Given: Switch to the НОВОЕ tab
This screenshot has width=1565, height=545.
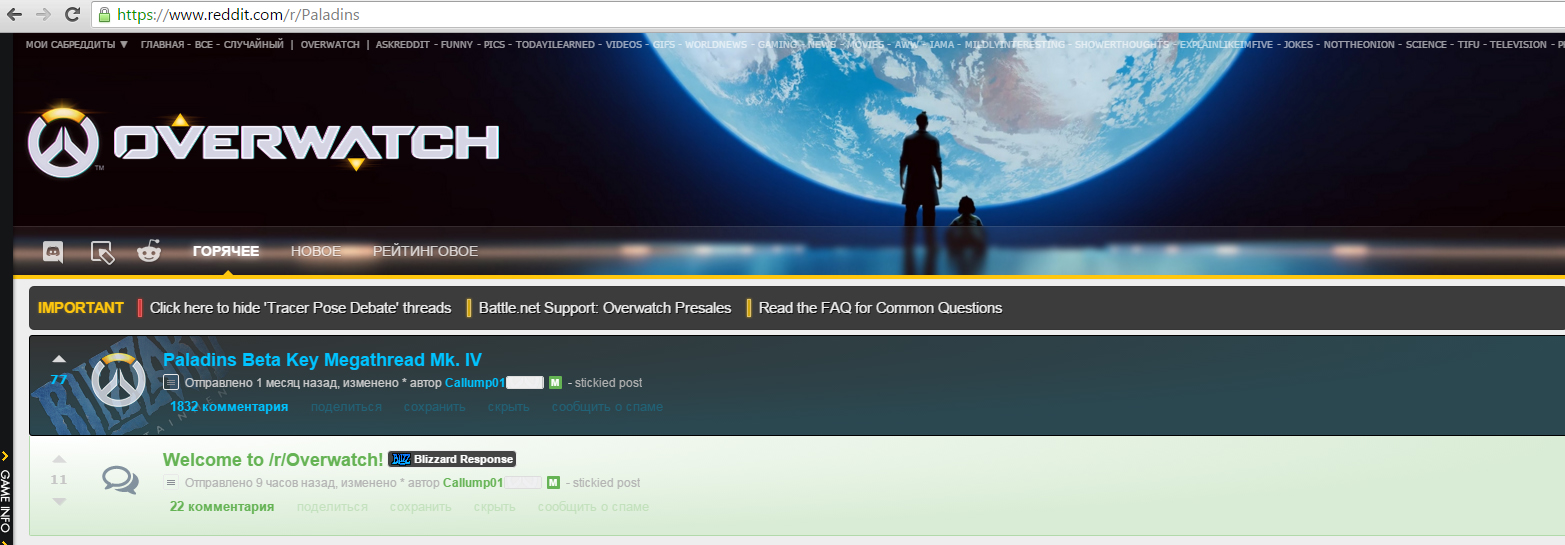Looking at the screenshot, I should (316, 251).
